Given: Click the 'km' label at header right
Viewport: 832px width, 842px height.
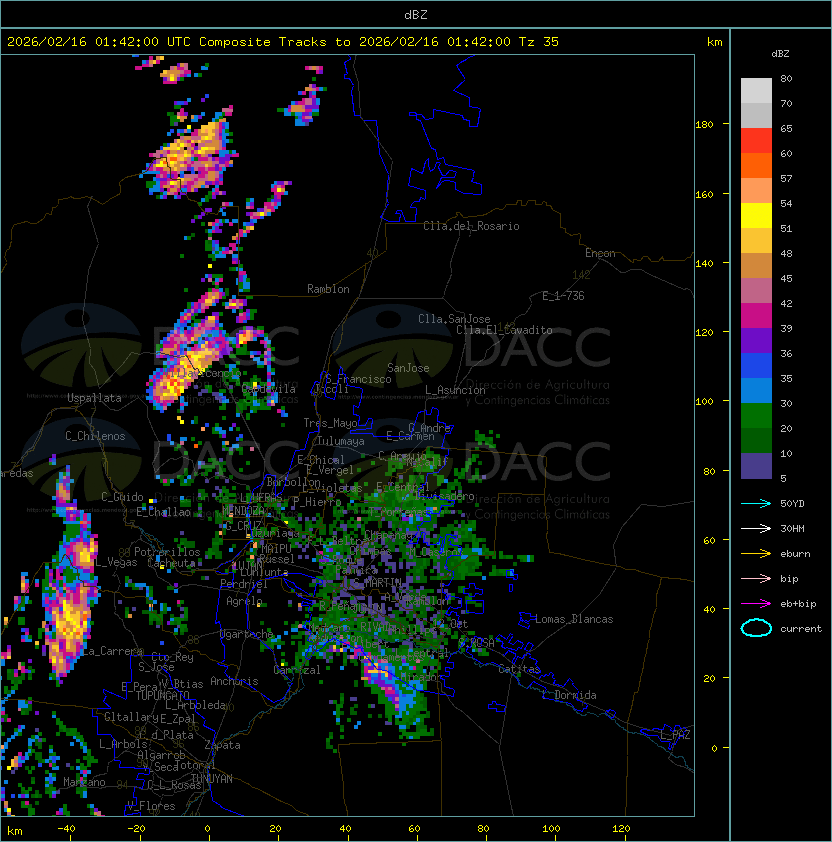Looking at the screenshot, I should tap(714, 42).
